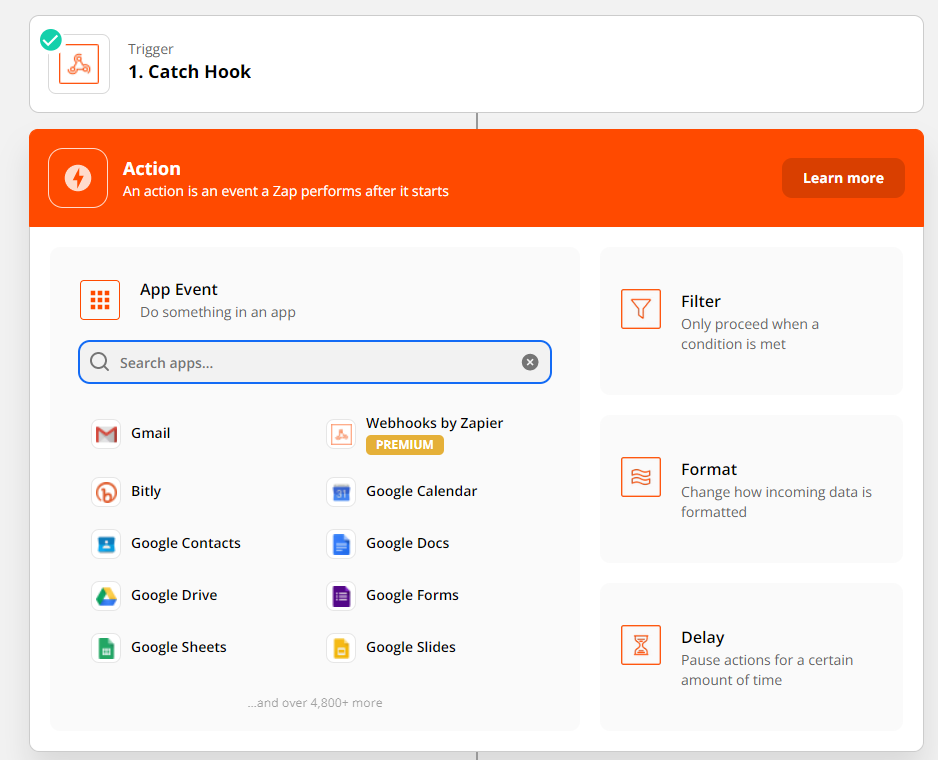938x760 pixels.
Task: Click 'Pause actions for a certain amount of time'
Action: [x=767, y=670]
